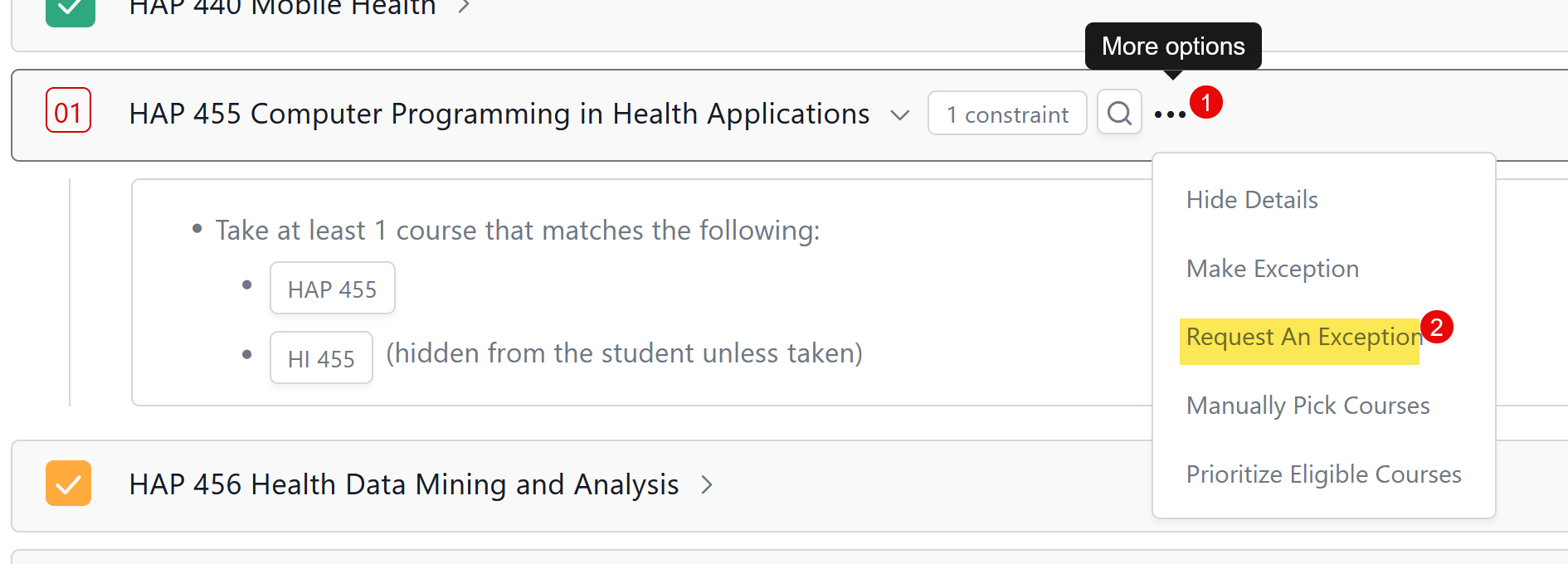The height and width of the screenshot is (564, 1568).
Task: Choose Manually Pick Courses option
Action: (x=1307, y=406)
